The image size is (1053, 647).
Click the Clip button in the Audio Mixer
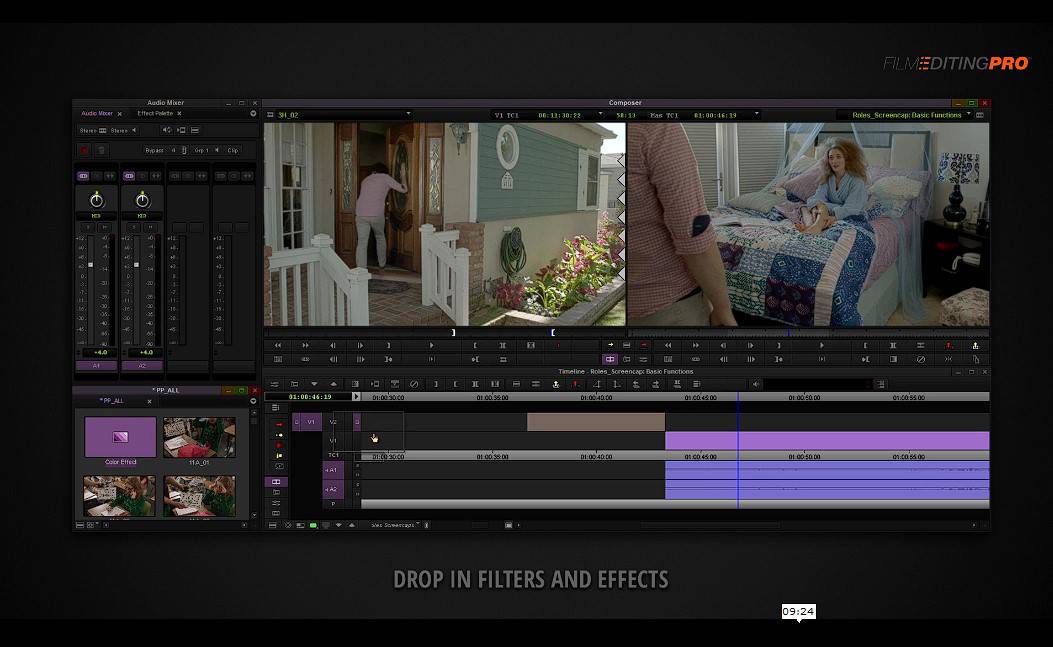(233, 151)
